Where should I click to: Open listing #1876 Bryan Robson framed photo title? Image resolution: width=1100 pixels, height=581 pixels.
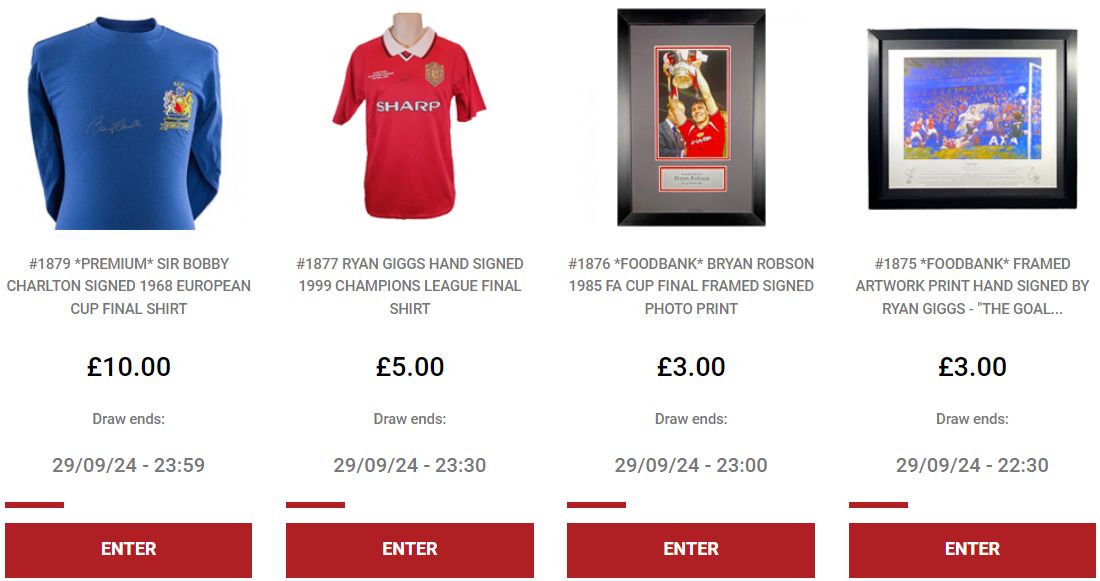691,286
